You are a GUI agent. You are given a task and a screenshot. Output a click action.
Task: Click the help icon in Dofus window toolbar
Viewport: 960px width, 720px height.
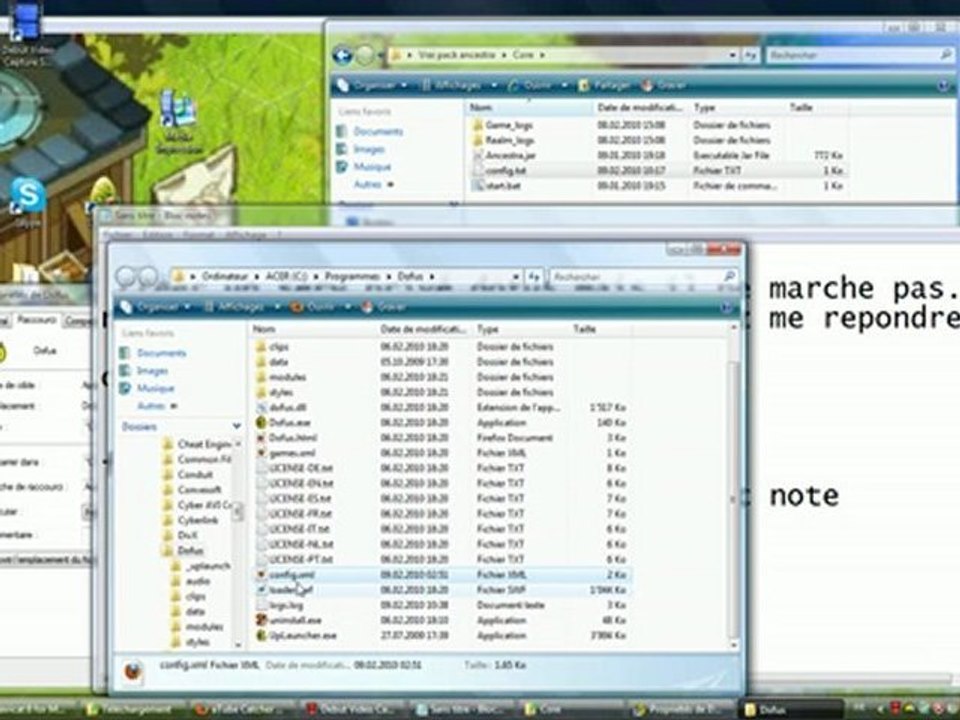[726, 307]
